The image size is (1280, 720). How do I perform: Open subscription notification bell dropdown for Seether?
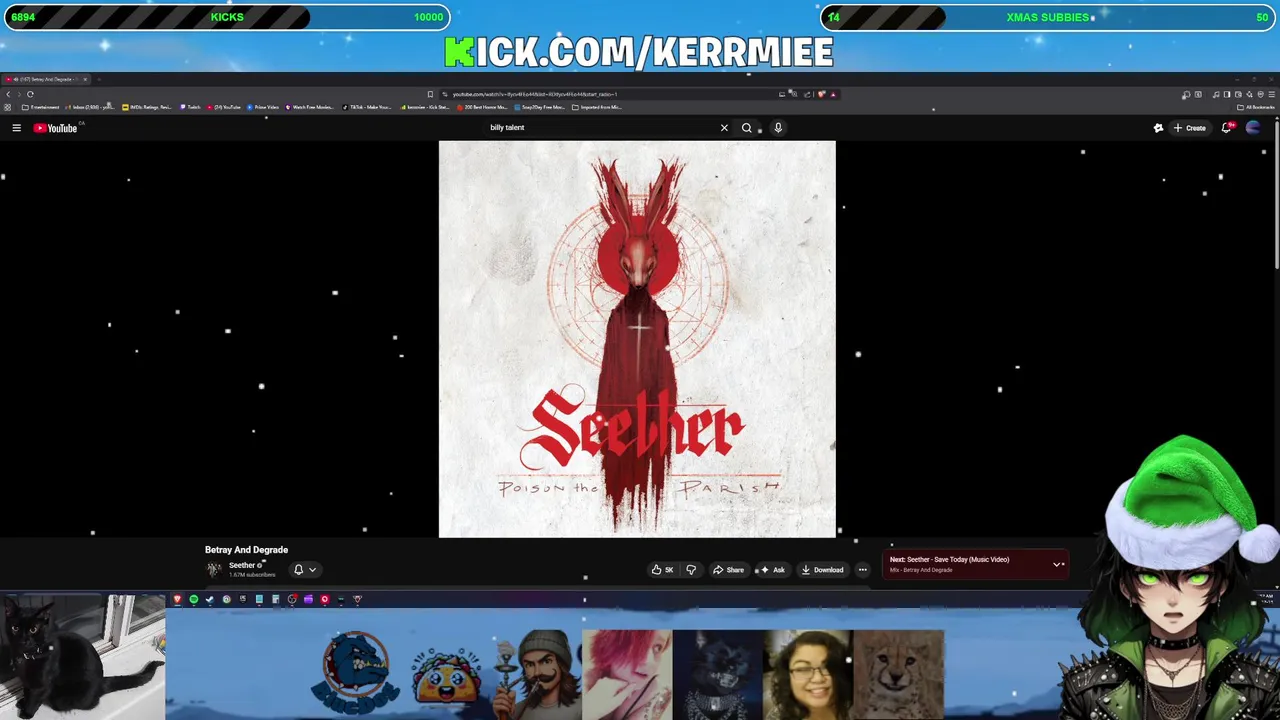pyautogui.click(x=305, y=570)
